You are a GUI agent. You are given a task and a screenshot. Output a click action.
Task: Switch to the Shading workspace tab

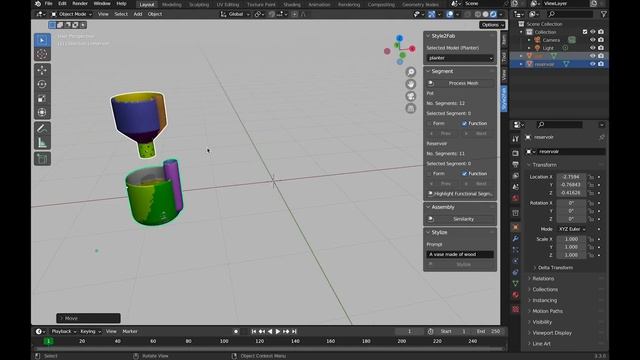pos(292,4)
